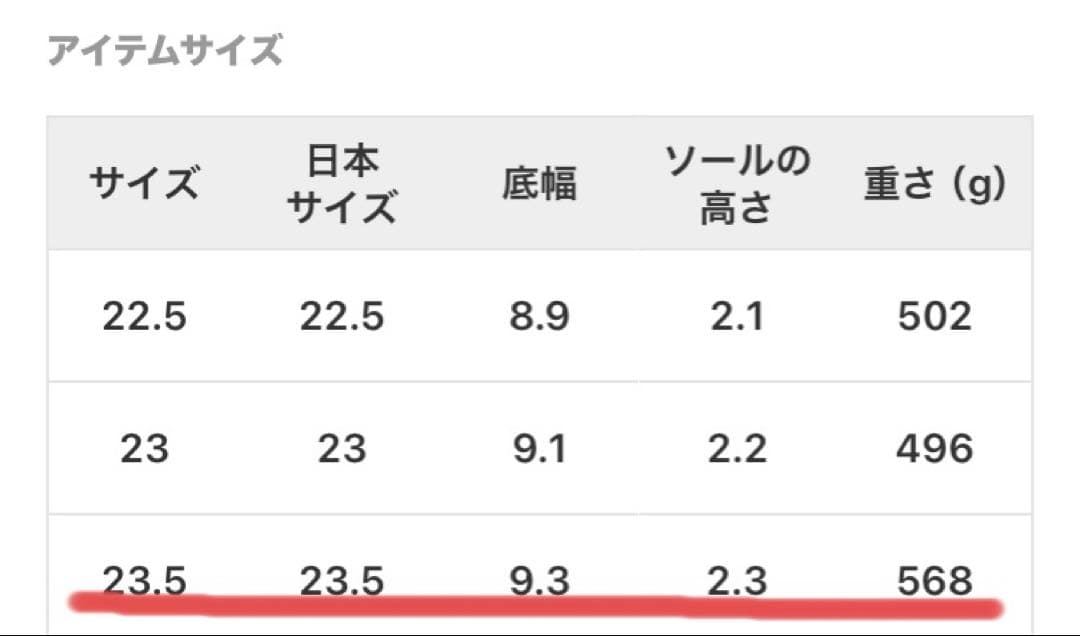The width and height of the screenshot is (1080, 636).
Task: Select the 2.2 sole height cell
Action: pos(737,448)
